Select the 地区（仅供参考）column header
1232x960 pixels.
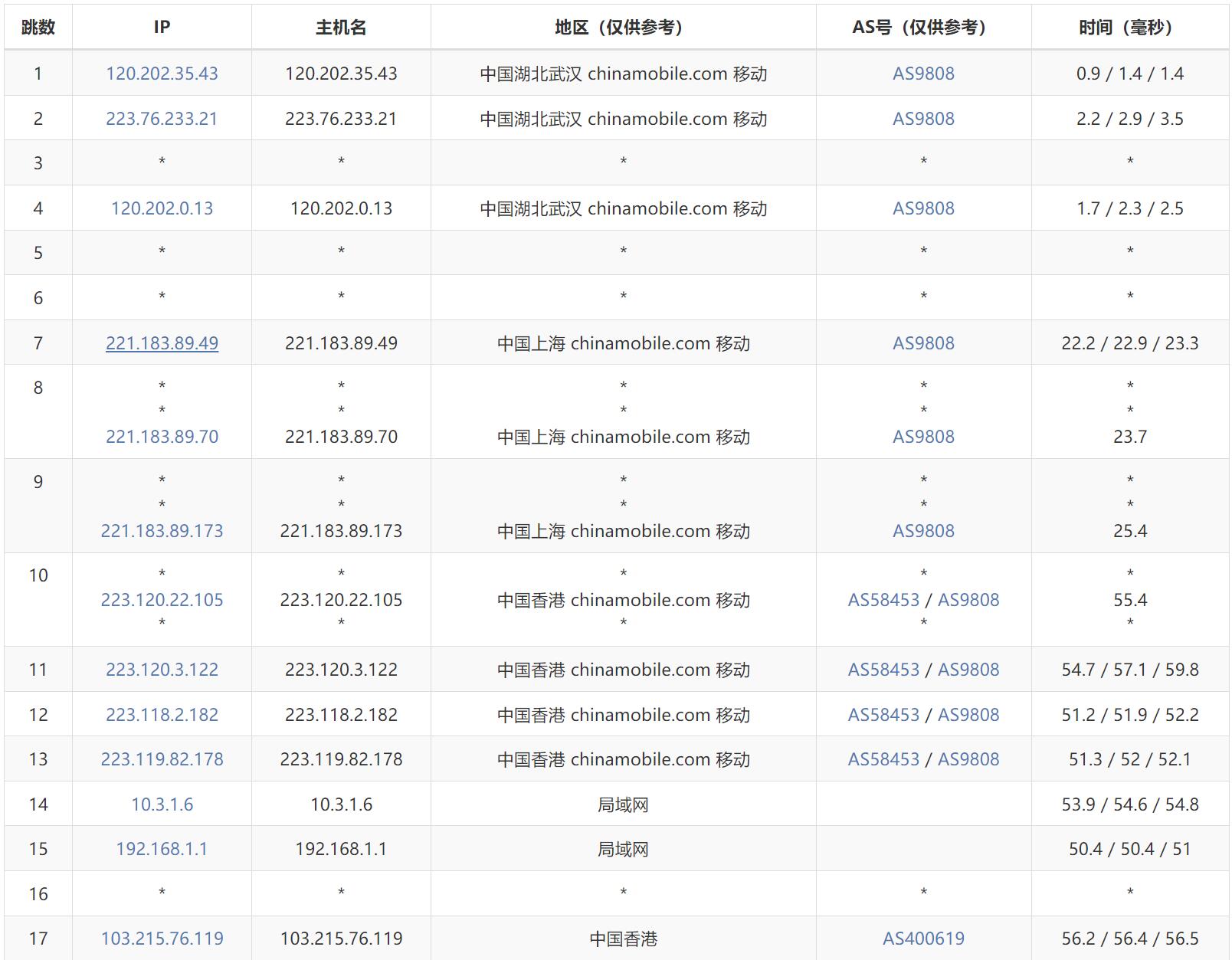pyautogui.click(x=623, y=28)
